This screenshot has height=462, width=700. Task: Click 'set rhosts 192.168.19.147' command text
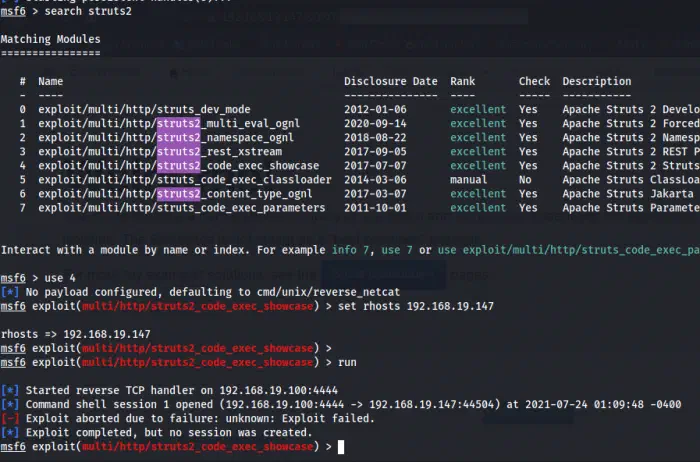tap(416, 306)
